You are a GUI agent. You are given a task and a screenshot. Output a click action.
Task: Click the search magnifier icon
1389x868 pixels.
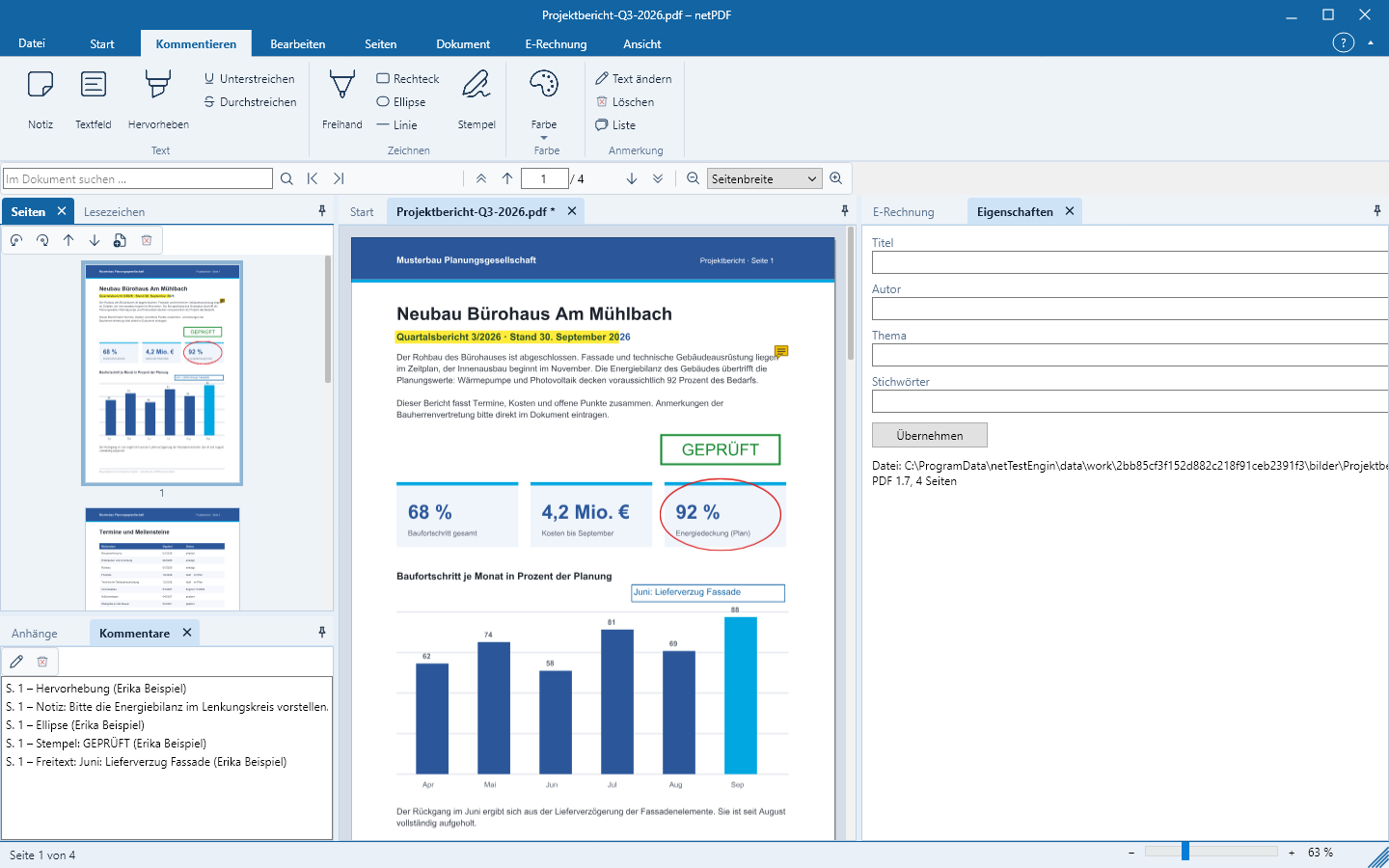tap(286, 178)
